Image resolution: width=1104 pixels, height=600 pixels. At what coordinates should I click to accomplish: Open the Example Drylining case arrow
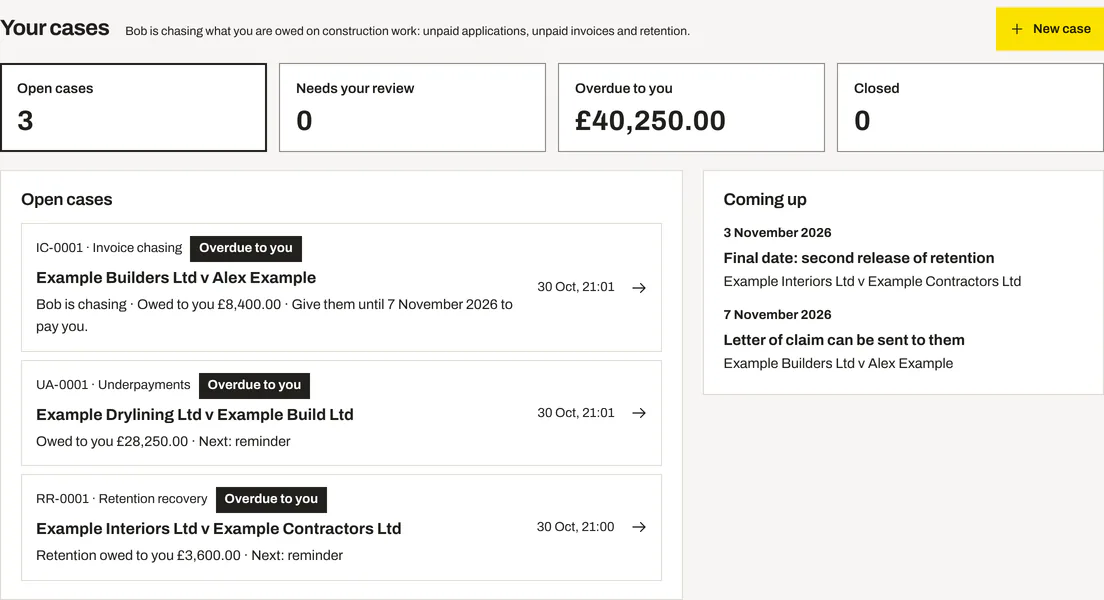click(x=639, y=413)
